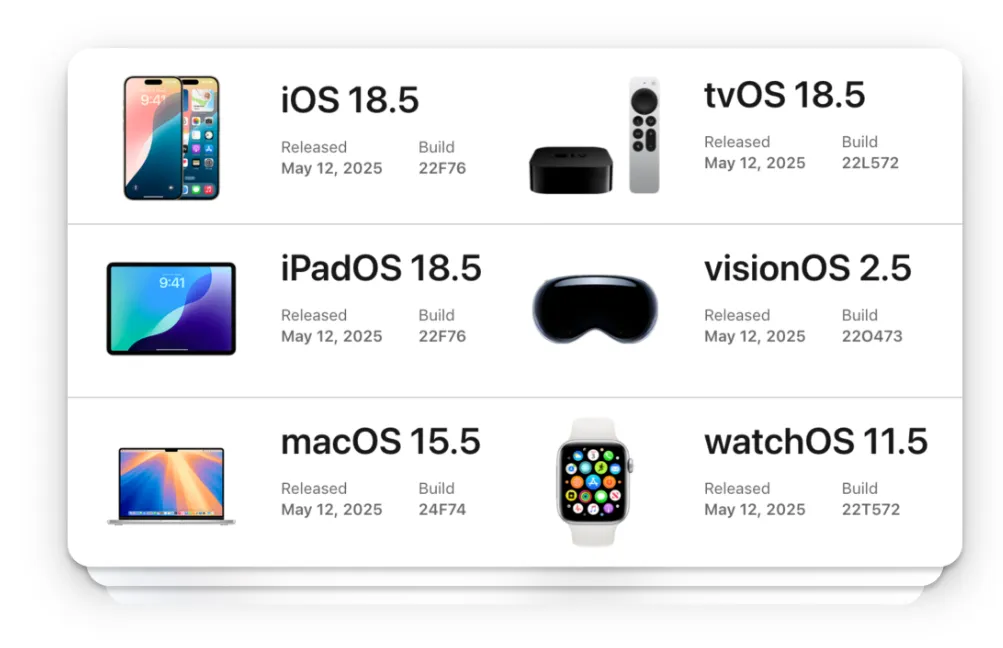
Task: Open the iPadOS 18.5 heading
Action: click(x=381, y=269)
